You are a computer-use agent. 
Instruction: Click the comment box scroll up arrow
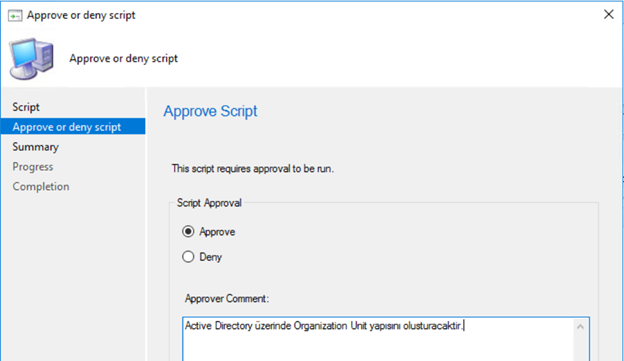pos(580,327)
